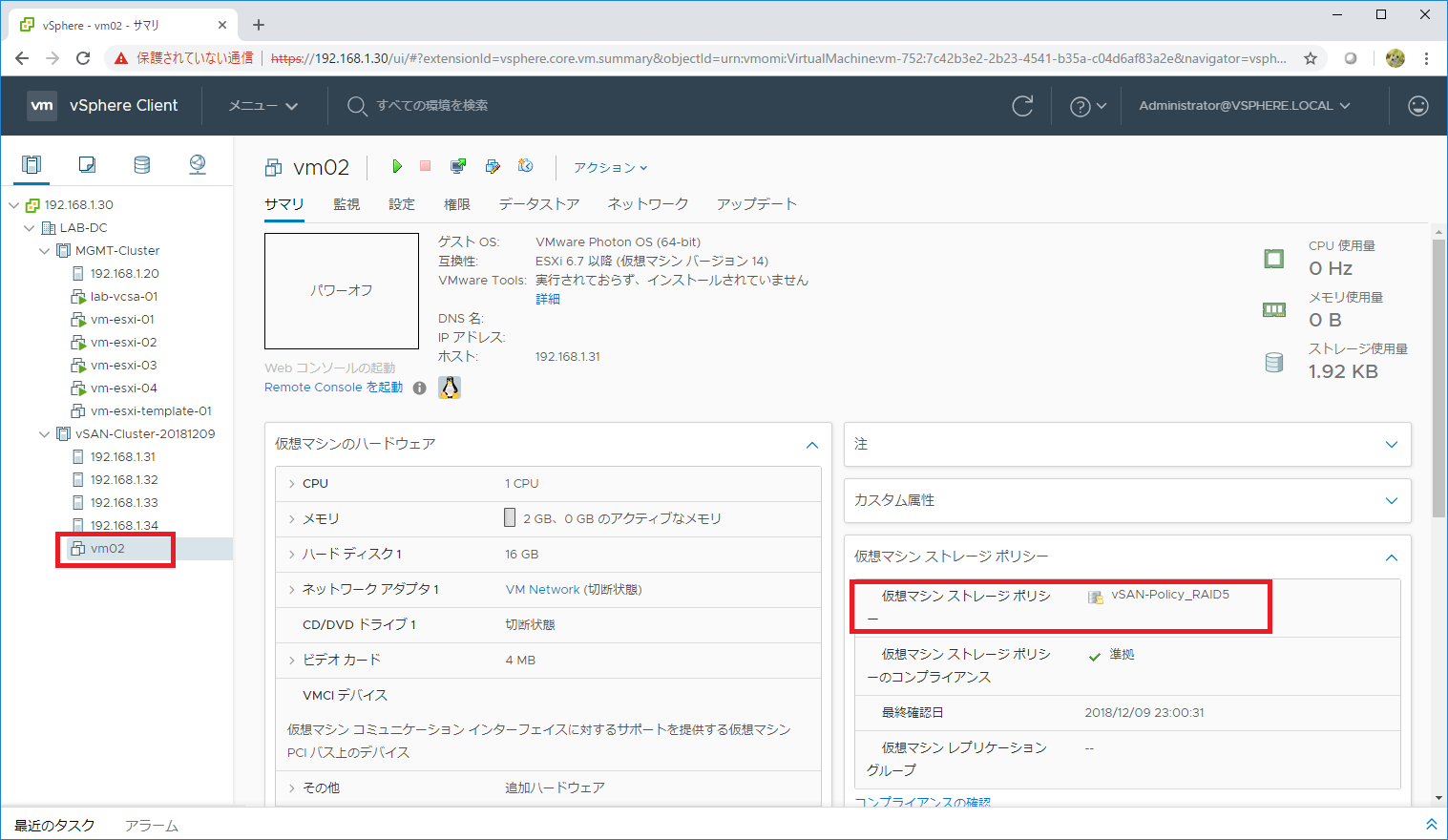Viewport: 1448px width, 840px height.
Task: Collapse the MGMT-Cluster tree node
Action: click(45, 251)
